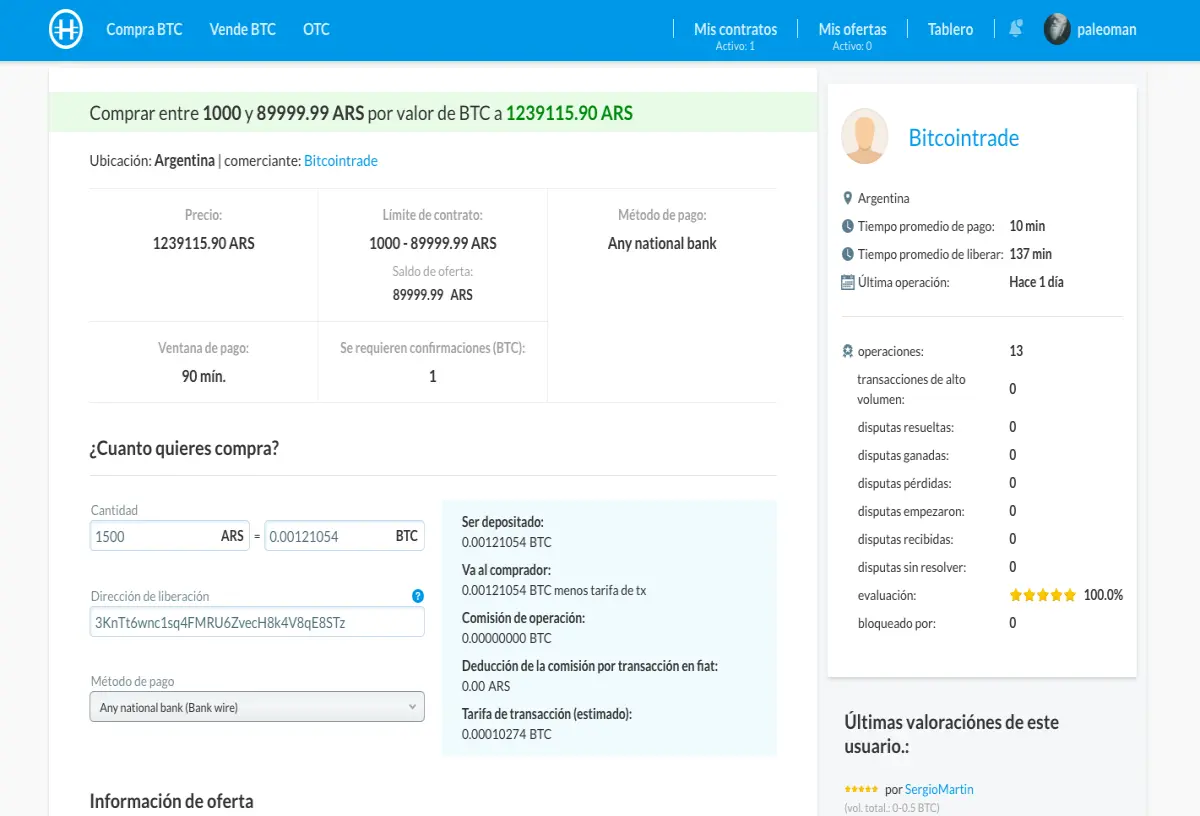
Task: Click the 100.0% evaluation value
Action: [x=1103, y=595]
